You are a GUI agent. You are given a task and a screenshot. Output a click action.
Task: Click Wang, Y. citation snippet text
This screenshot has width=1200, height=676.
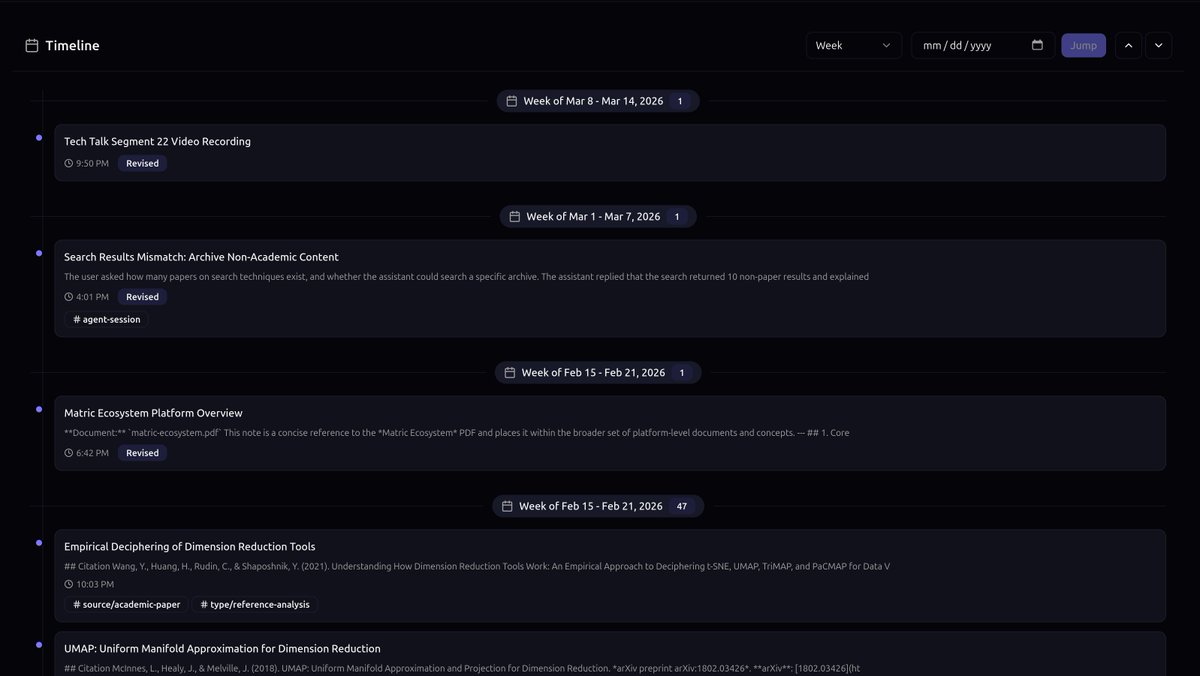477,566
